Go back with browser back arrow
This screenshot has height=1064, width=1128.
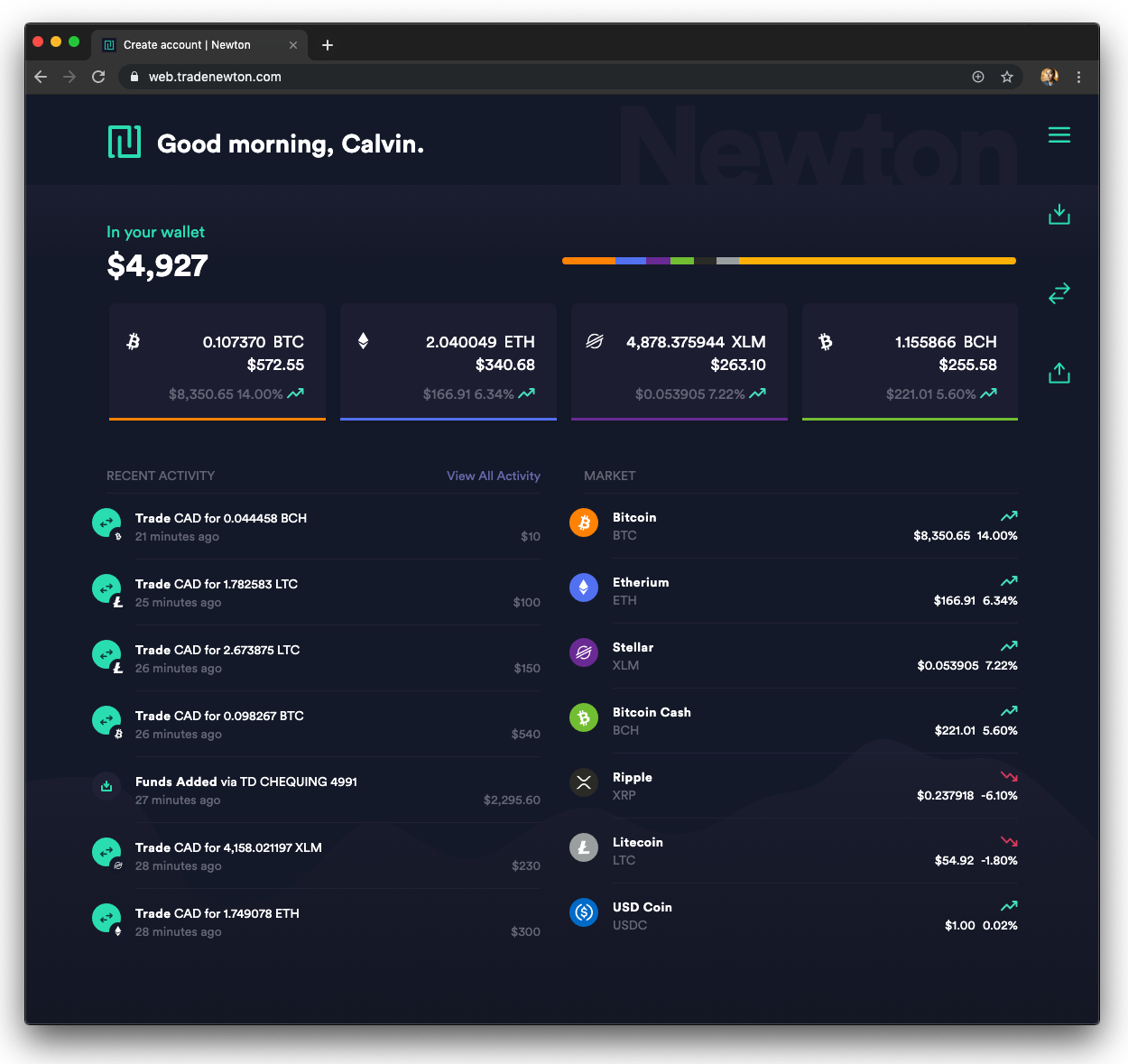[x=41, y=77]
